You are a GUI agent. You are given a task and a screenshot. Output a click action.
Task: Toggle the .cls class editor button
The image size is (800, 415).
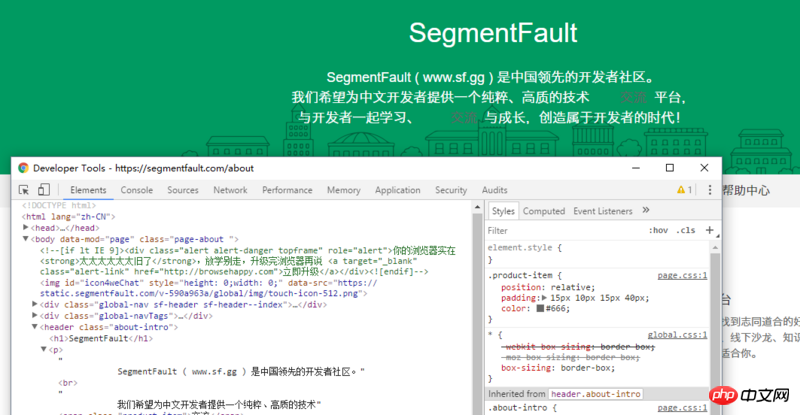(686, 230)
